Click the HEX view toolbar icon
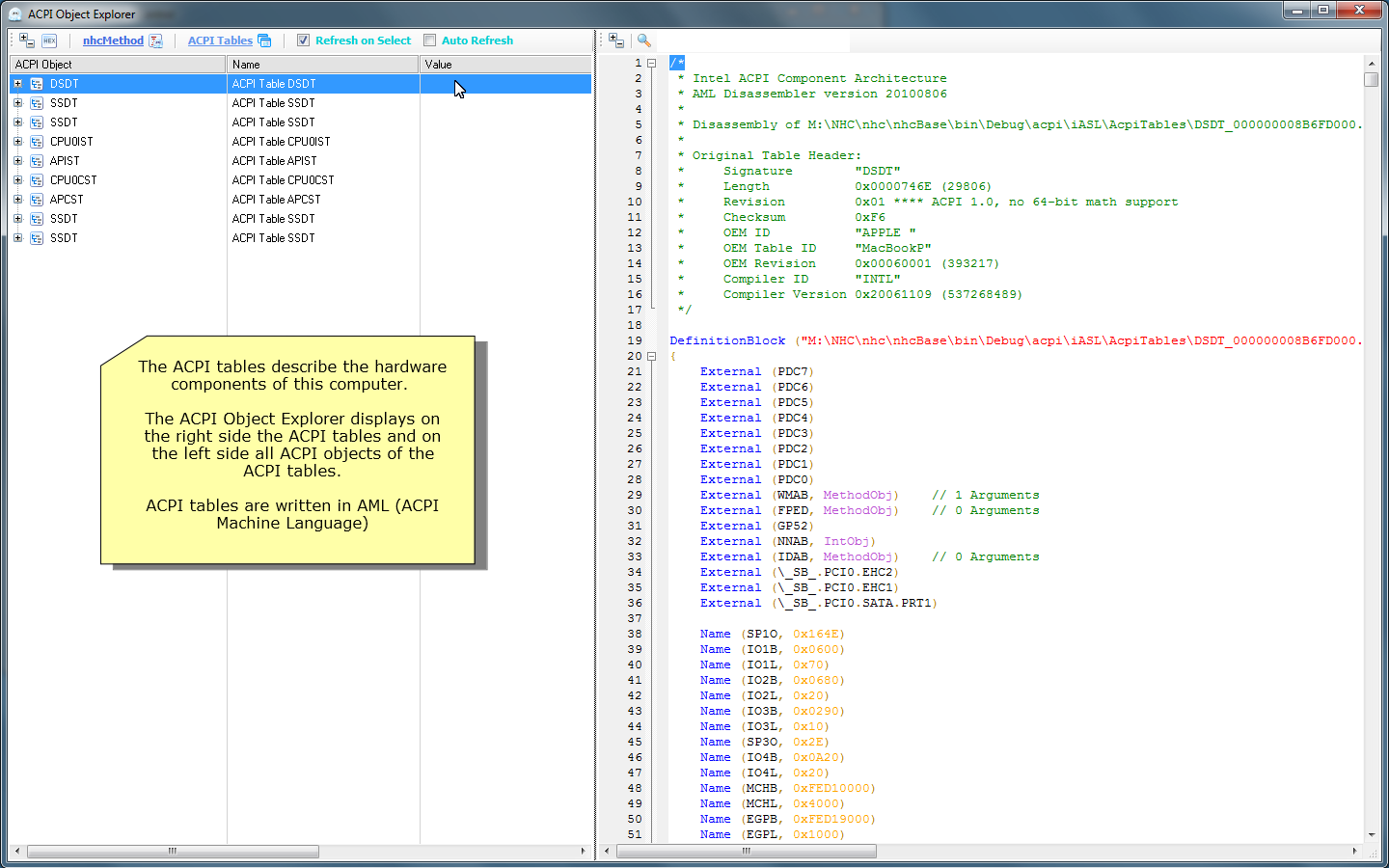The height and width of the screenshot is (868, 1389). [49, 41]
